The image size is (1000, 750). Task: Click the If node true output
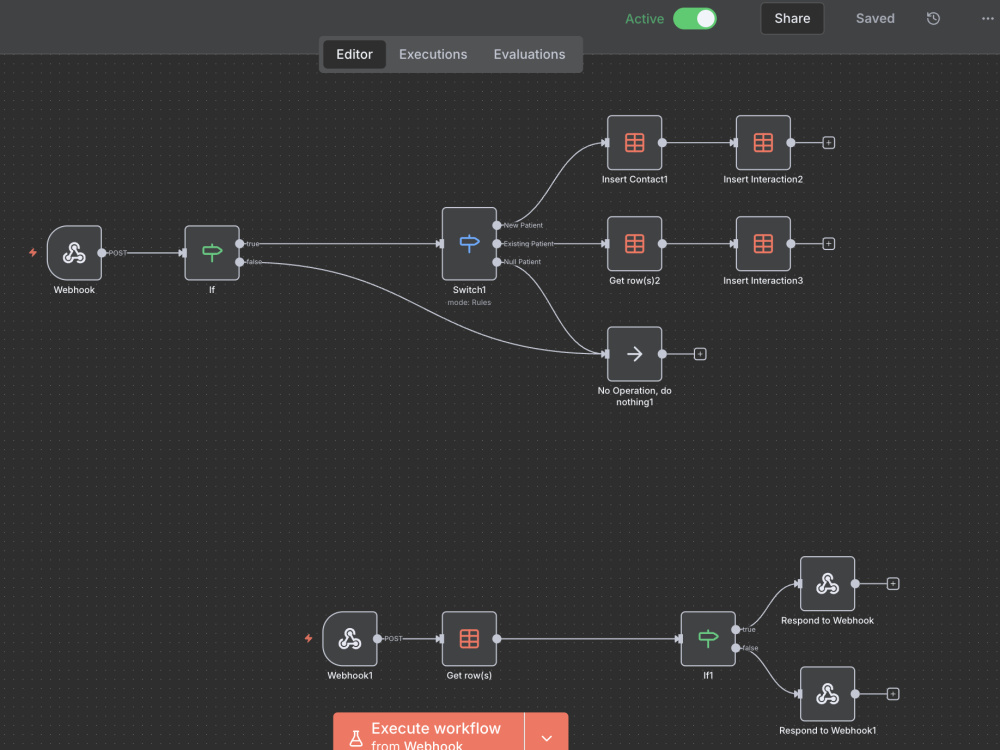pos(240,244)
